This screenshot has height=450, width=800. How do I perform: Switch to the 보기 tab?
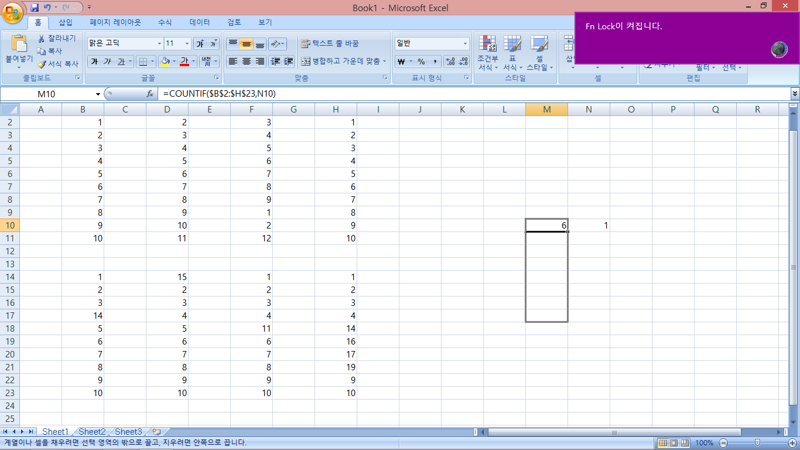265,22
